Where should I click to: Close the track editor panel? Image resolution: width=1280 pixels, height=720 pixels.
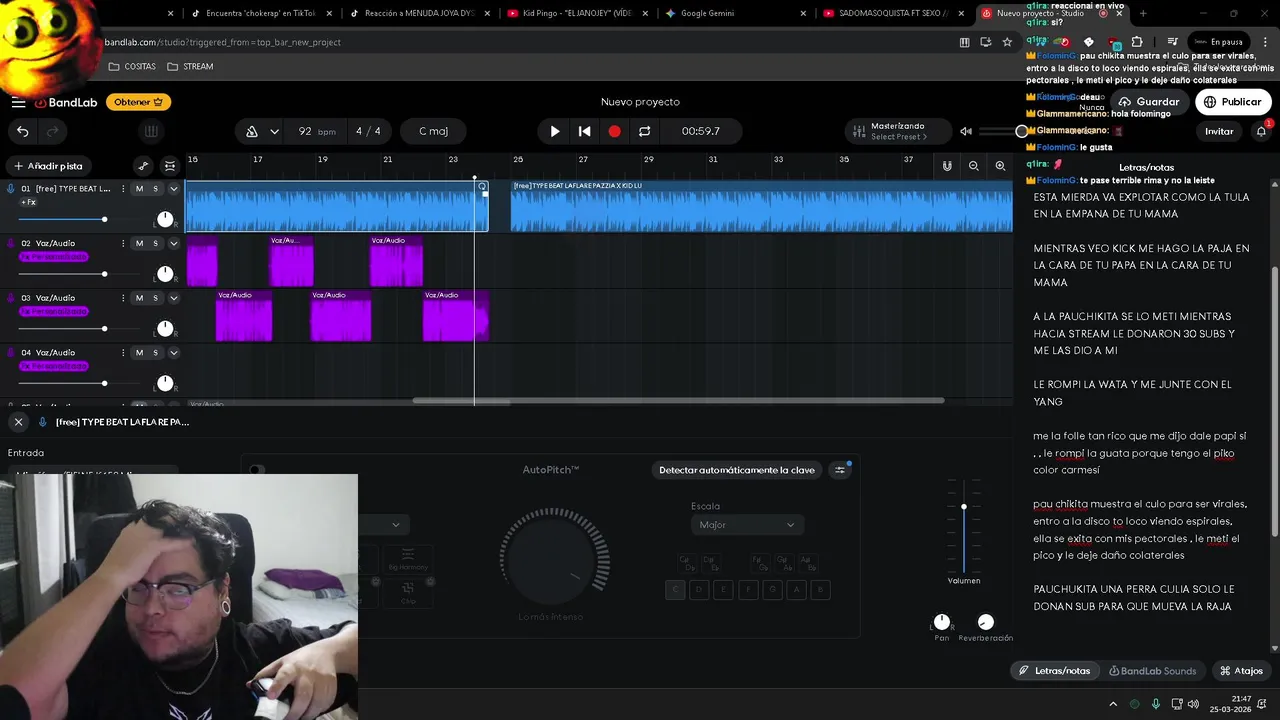[x=18, y=422]
